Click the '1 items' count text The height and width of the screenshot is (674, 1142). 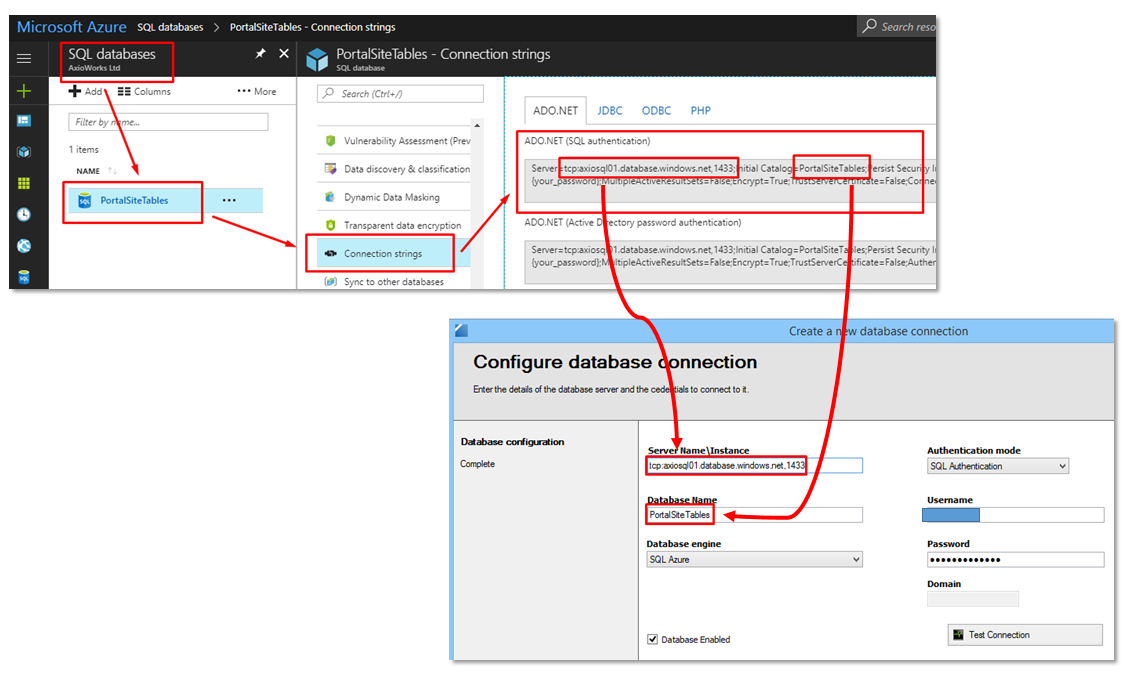coord(84,149)
